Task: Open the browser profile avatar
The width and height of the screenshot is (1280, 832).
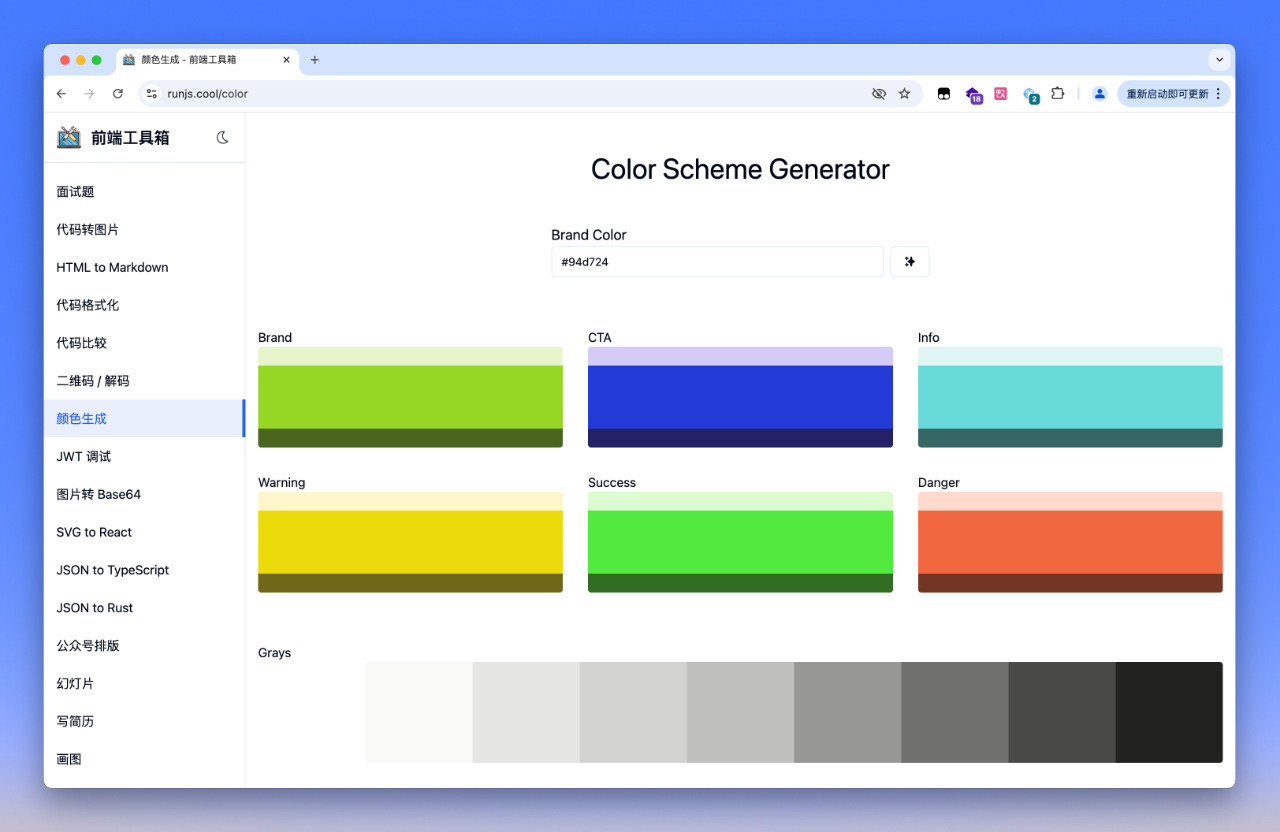Action: pos(1099,94)
